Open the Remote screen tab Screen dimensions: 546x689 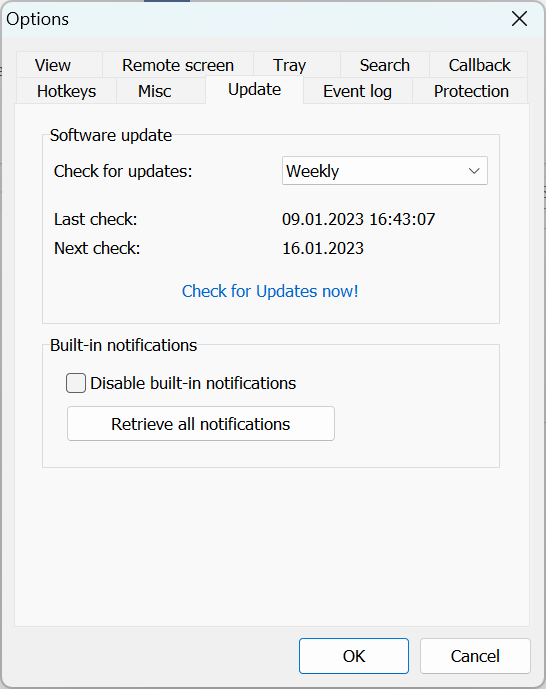(x=178, y=65)
